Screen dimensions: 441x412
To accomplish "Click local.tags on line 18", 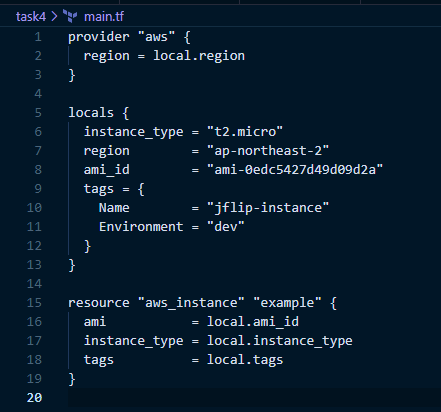I will (245, 360).
